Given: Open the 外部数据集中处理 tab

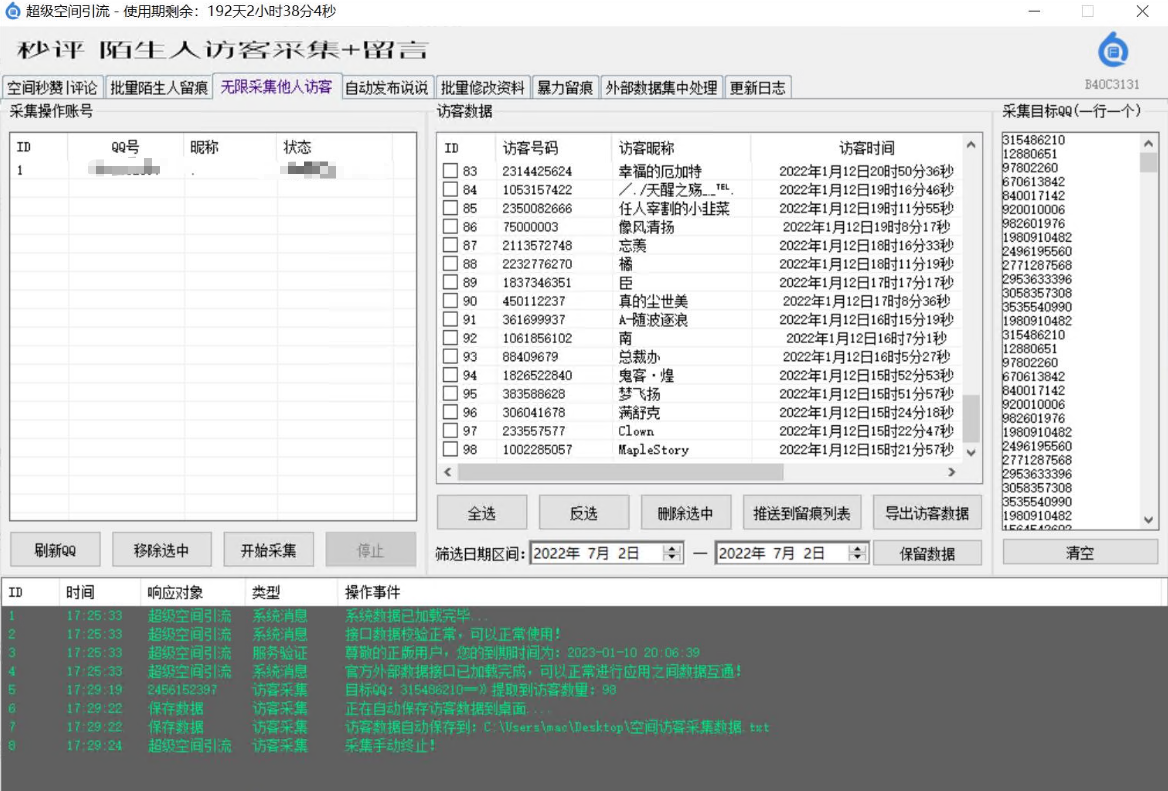Looking at the screenshot, I should pos(661,88).
